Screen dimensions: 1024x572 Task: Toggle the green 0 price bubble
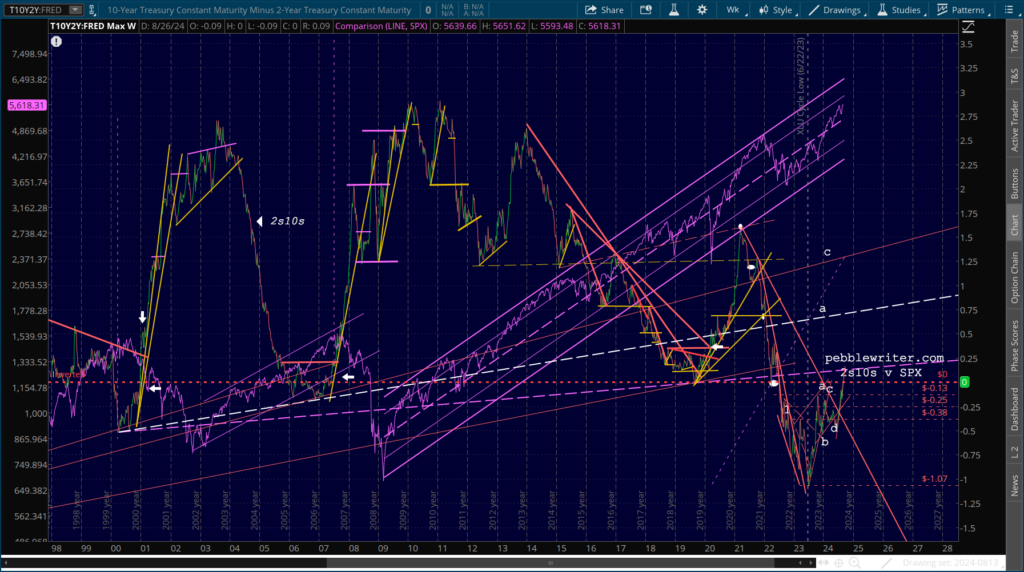(965, 382)
